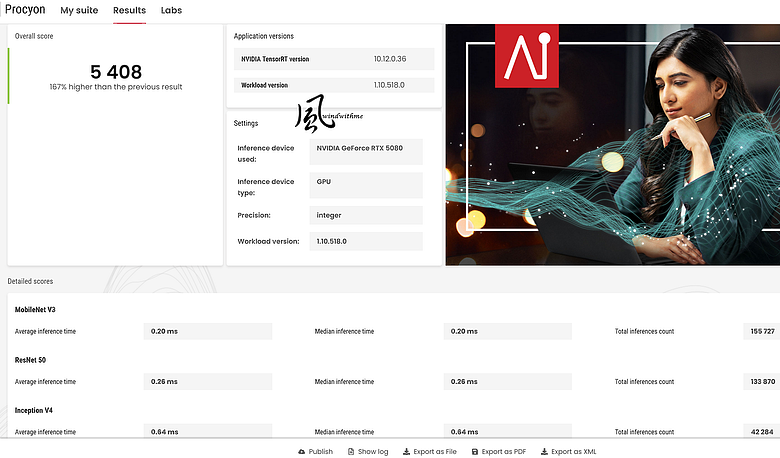Select Application versions Workload version 1.10.518.0

[389, 85]
